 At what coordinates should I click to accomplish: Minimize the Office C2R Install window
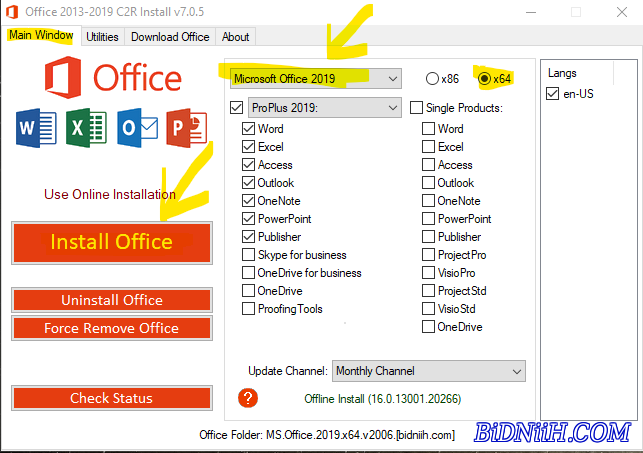(x=531, y=12)
